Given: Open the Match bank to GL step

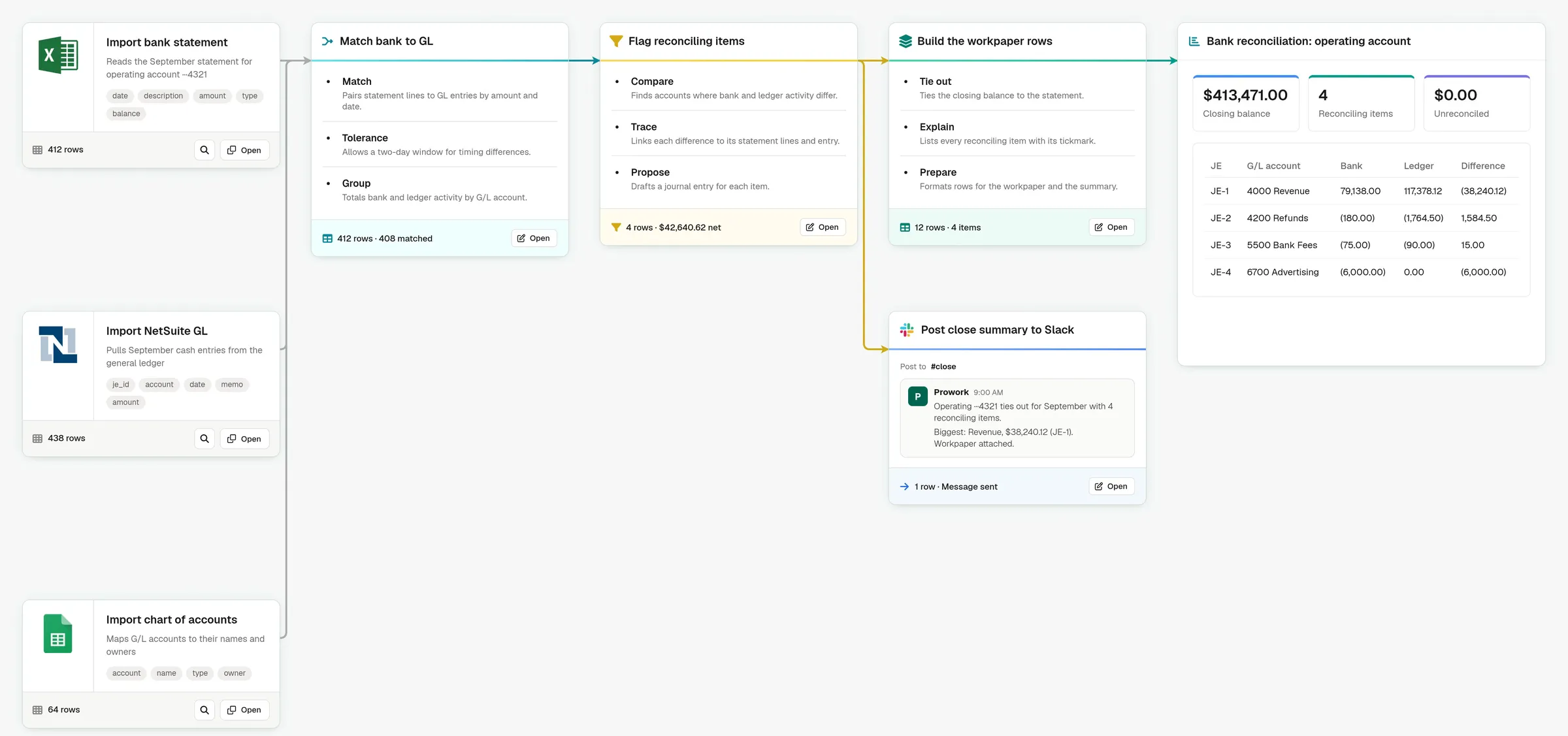Looking at the screenshot, I should pos(534,238).
